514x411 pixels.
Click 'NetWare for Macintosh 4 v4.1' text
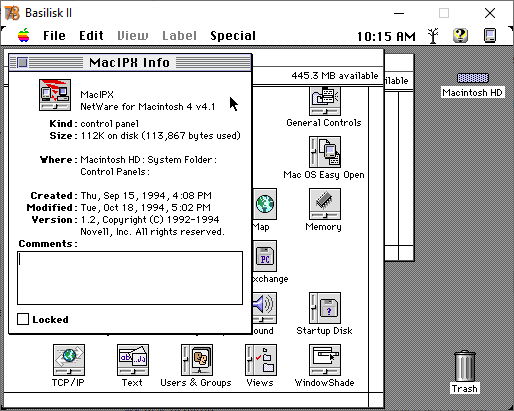pos(148,107)
